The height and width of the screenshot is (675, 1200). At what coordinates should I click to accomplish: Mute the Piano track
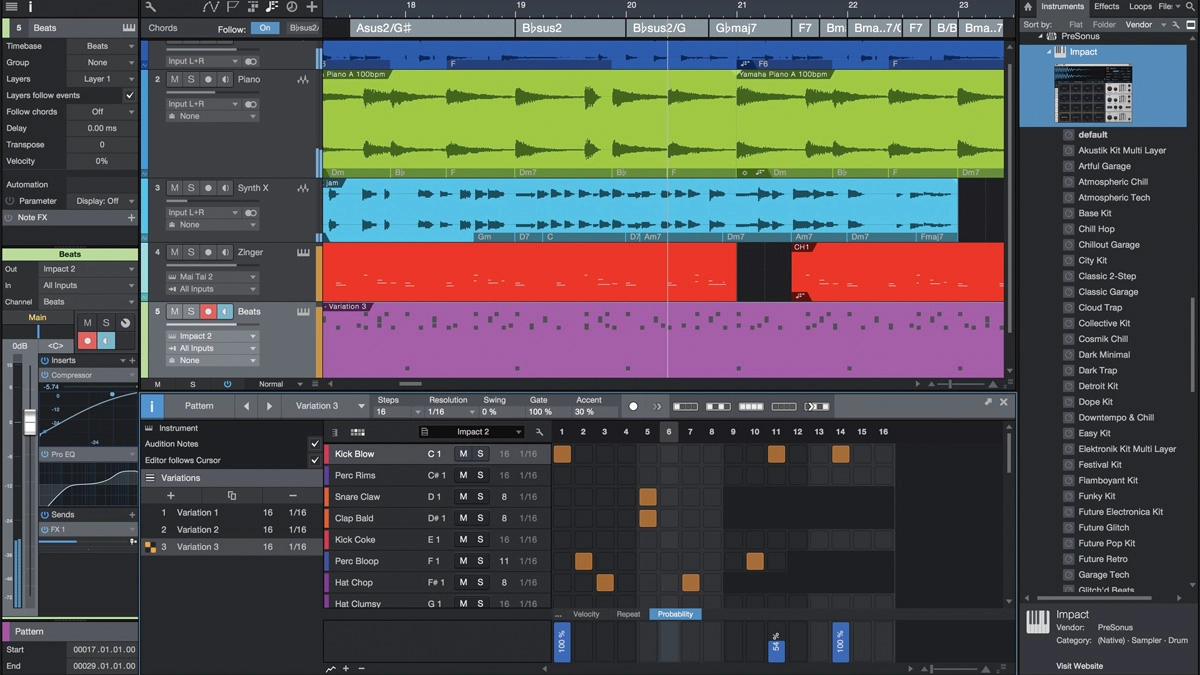coord(174,79)
